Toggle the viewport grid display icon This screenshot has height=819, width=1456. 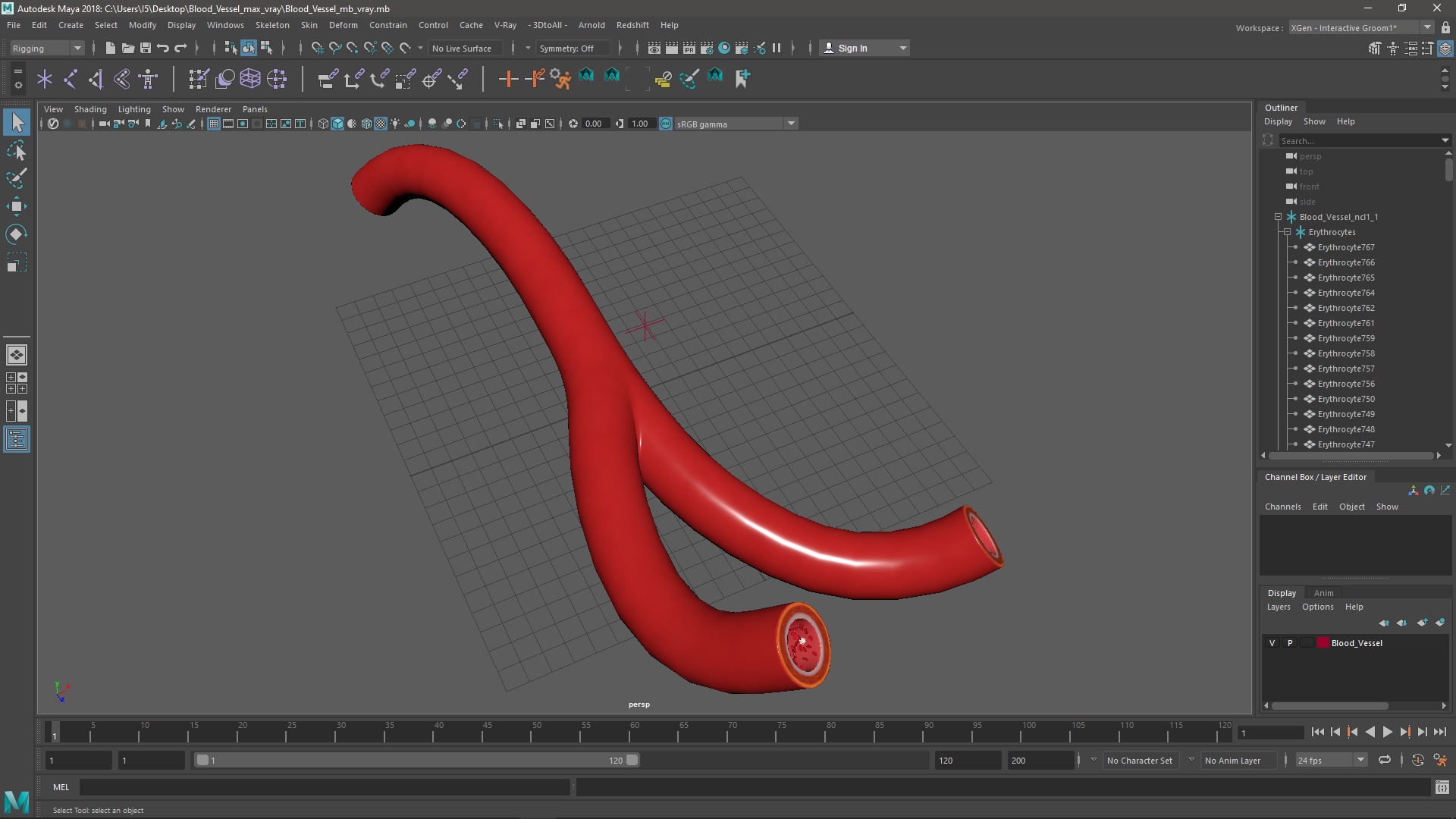pyautogui.click(x=214, y=124)
